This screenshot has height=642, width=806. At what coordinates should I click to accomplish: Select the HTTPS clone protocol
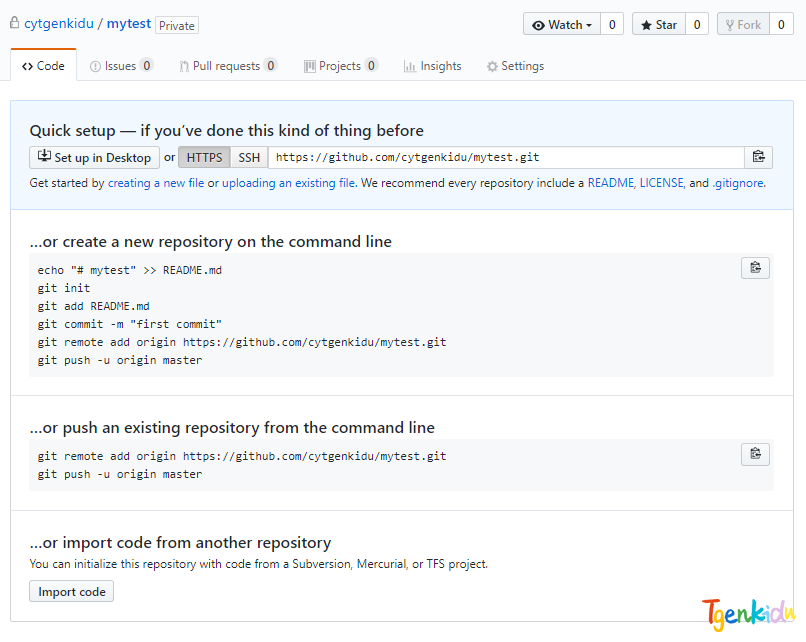click(x=205, y=157)
